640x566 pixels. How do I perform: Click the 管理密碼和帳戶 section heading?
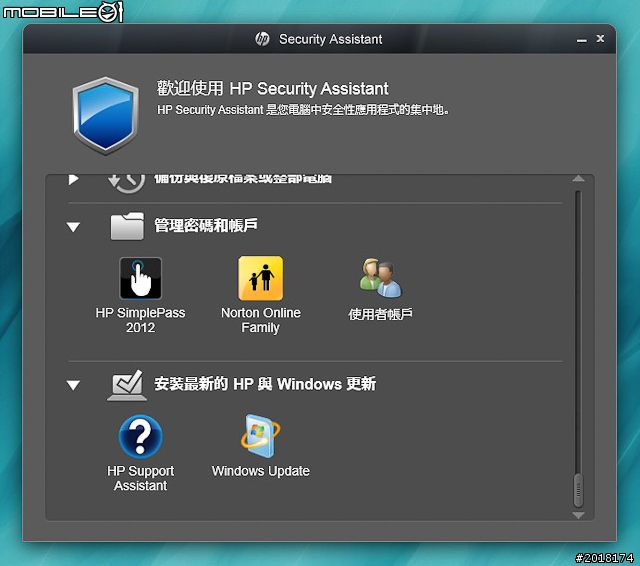(x=206, y=225)
